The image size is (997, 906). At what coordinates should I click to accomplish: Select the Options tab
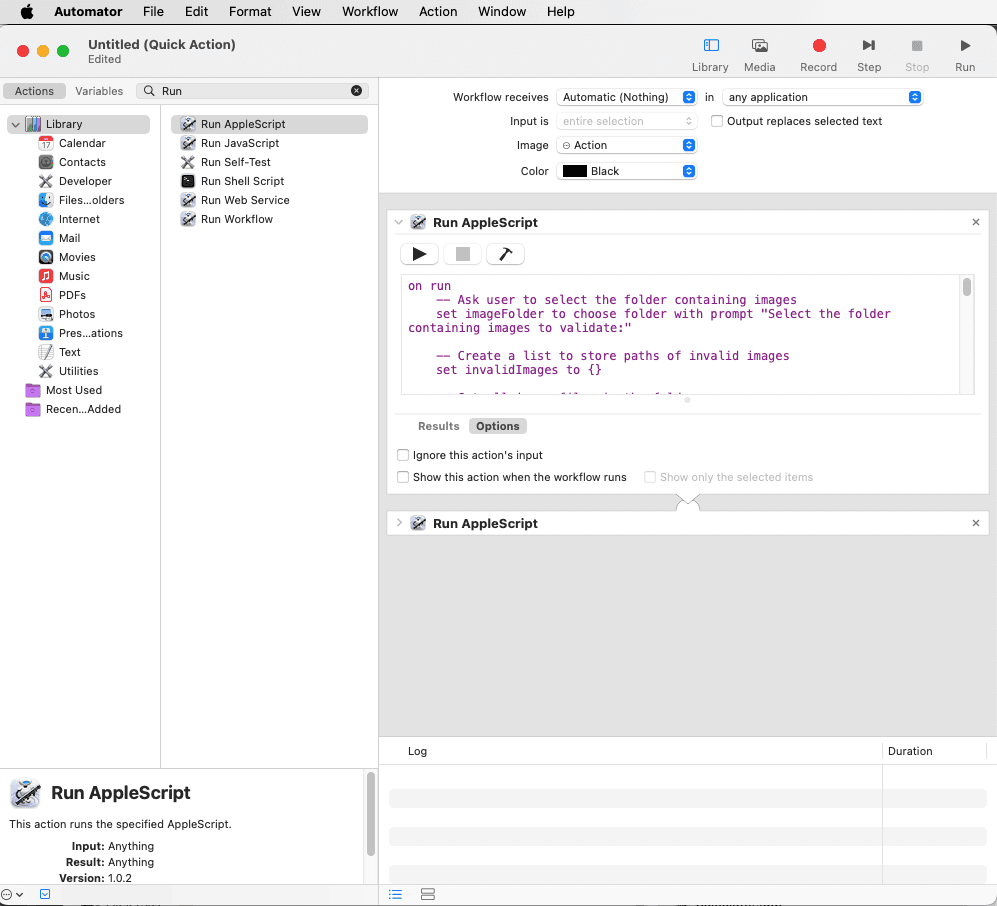(x=497, y=426)
